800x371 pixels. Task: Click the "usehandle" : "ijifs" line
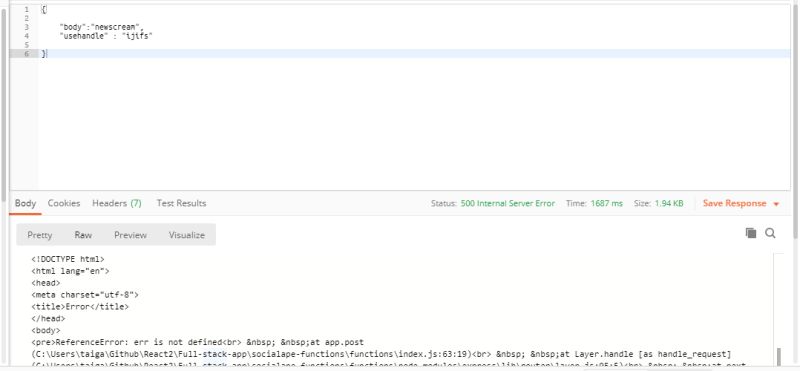(x=106, y=36)
